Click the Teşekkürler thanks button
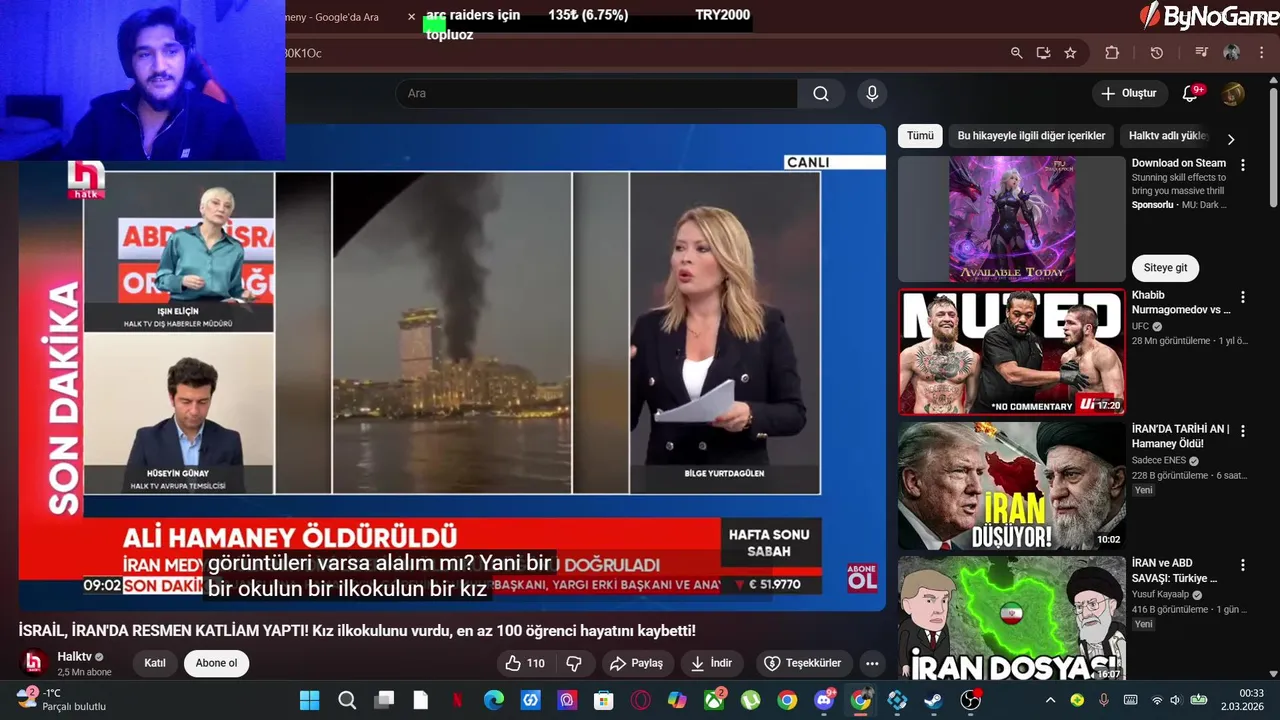Viewport: 1280px width, 720px height. pyautogui.click(x=802, y=663)
